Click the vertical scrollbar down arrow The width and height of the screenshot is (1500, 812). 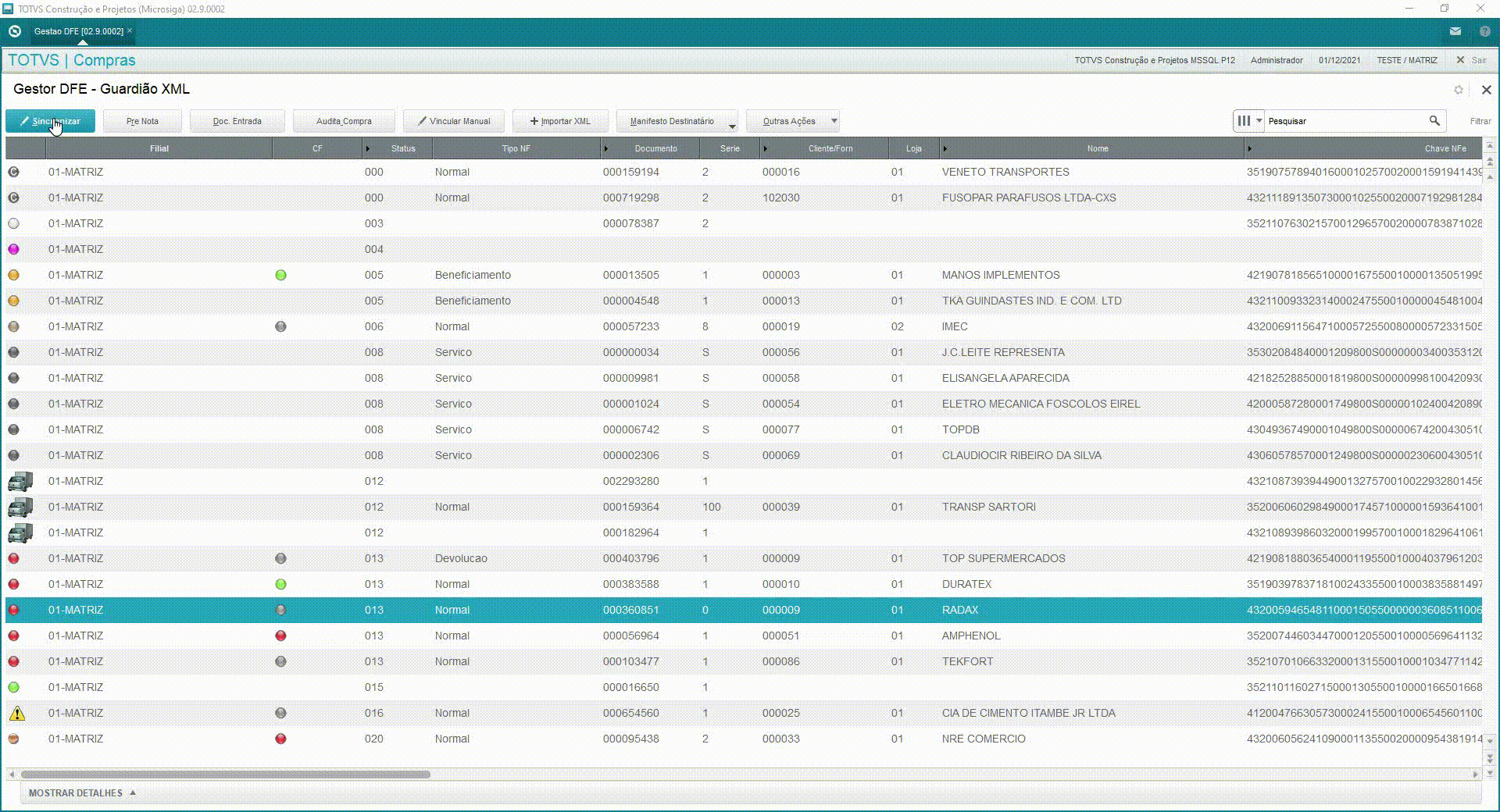click(1490, 740)
